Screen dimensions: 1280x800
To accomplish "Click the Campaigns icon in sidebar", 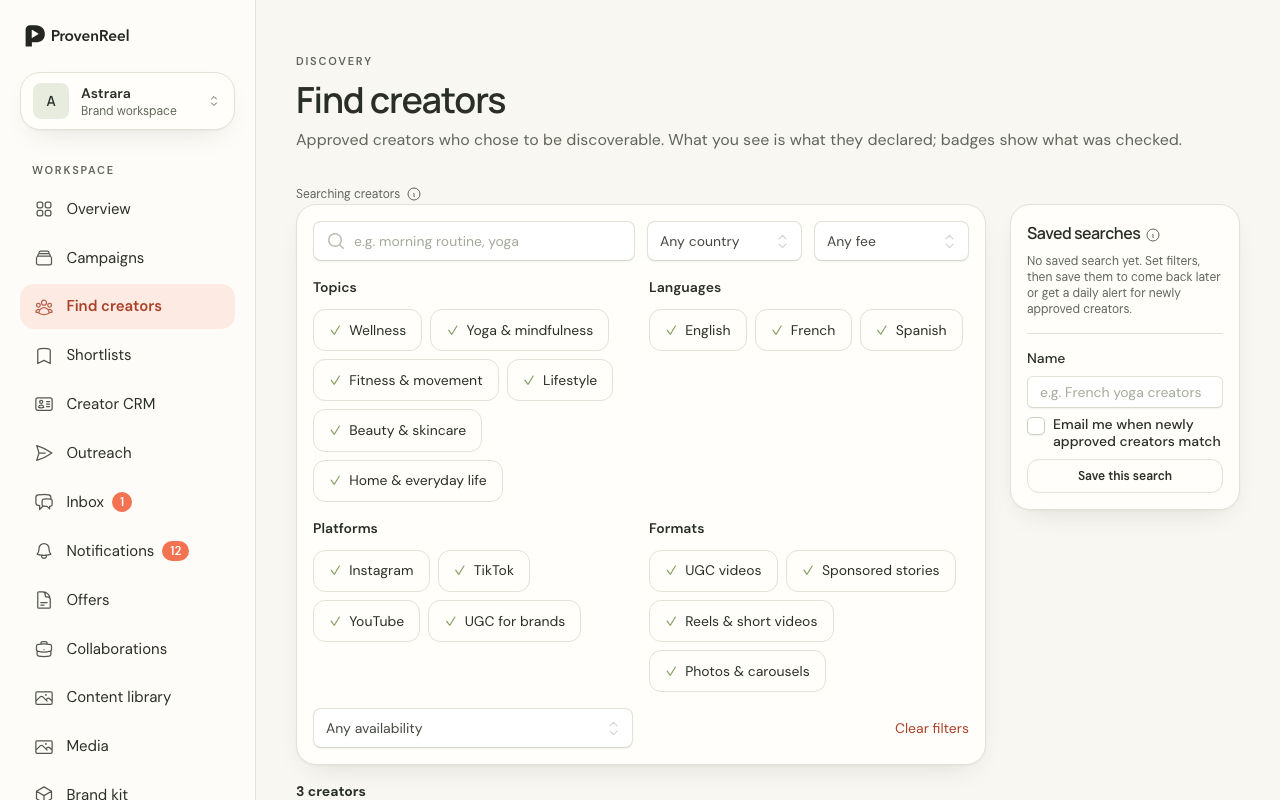I will [44, 258].
